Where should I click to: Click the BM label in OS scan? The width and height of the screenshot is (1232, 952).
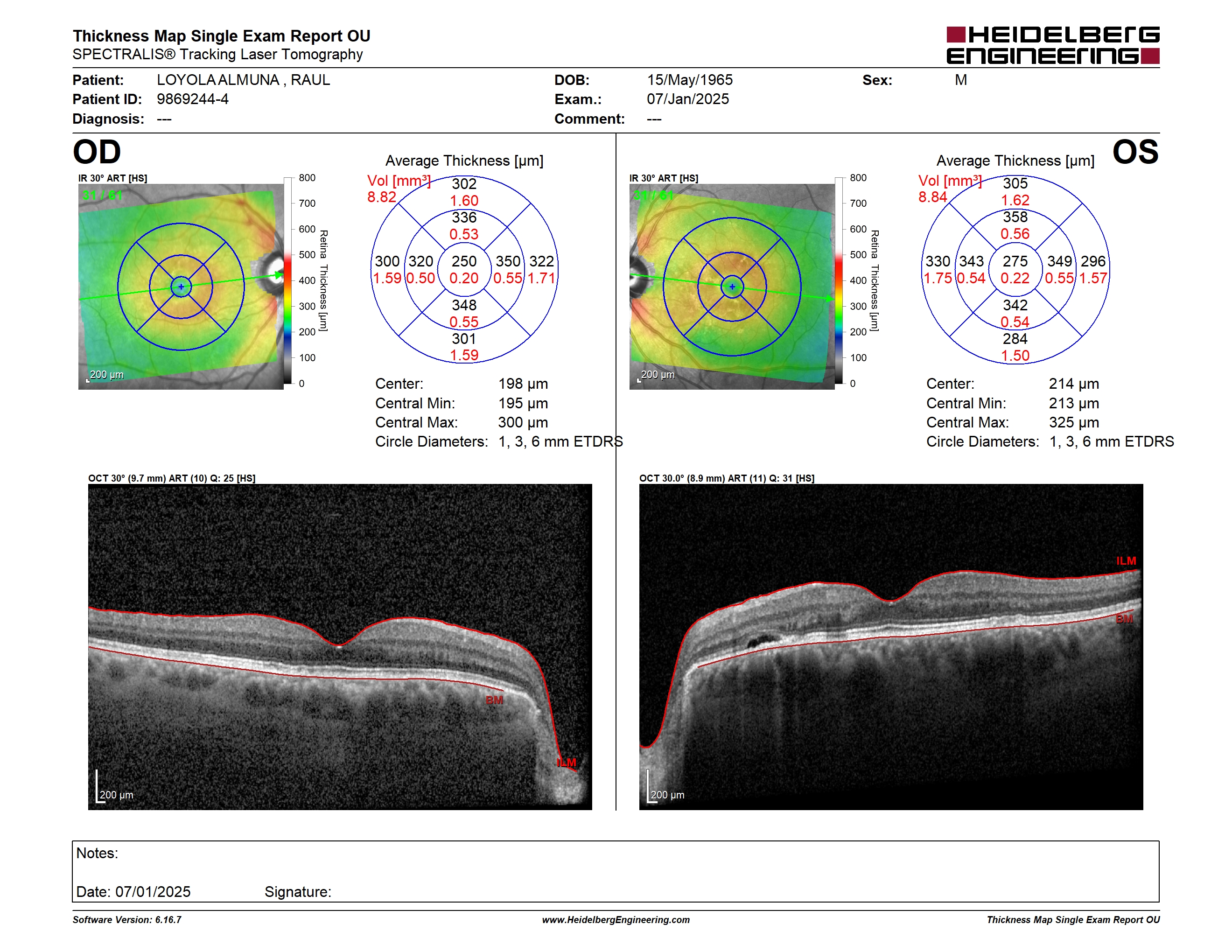(1124, 619)
